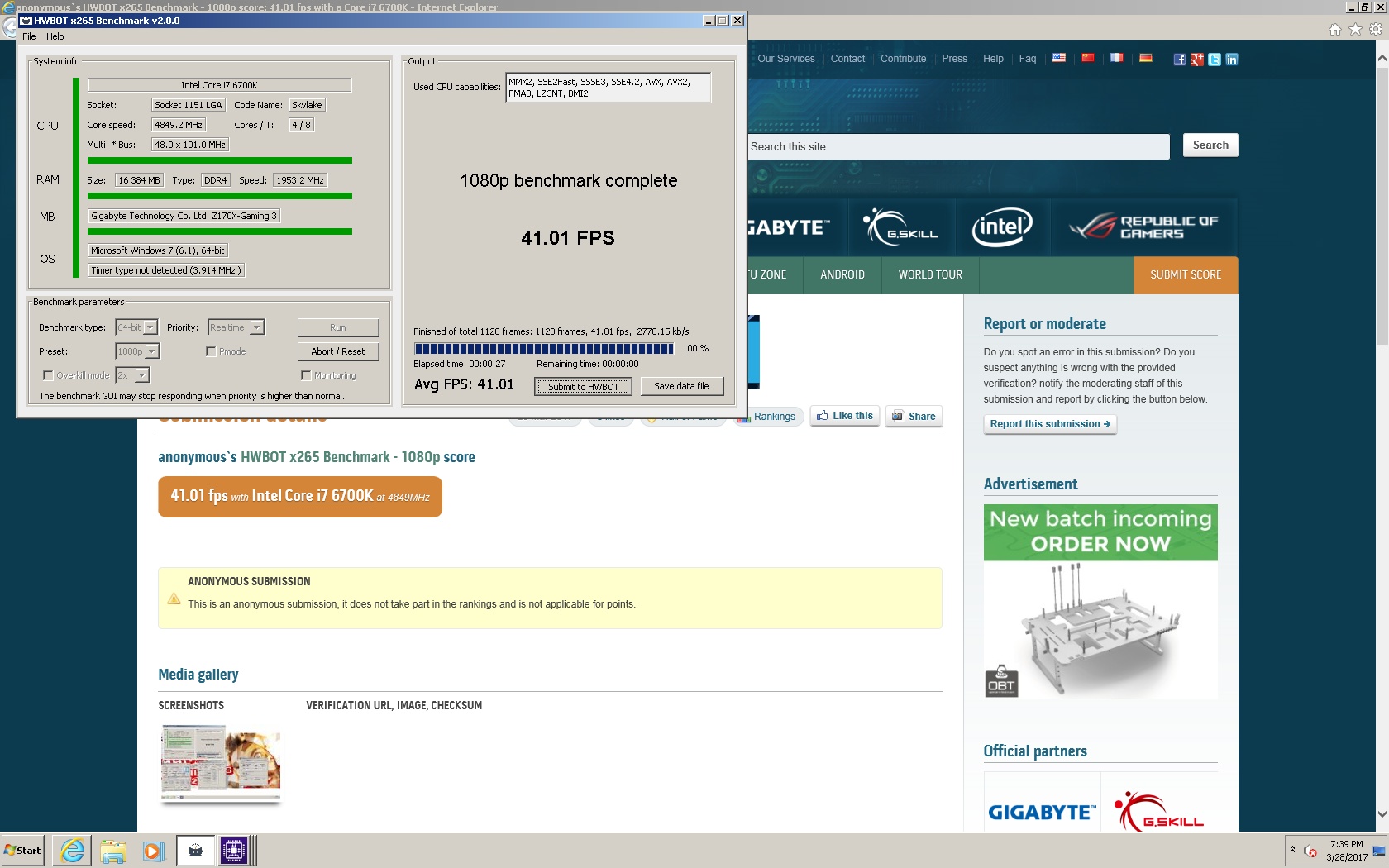1389x868 pixels.
Task: Click Report this submission button
Action: coord(1050,424)
